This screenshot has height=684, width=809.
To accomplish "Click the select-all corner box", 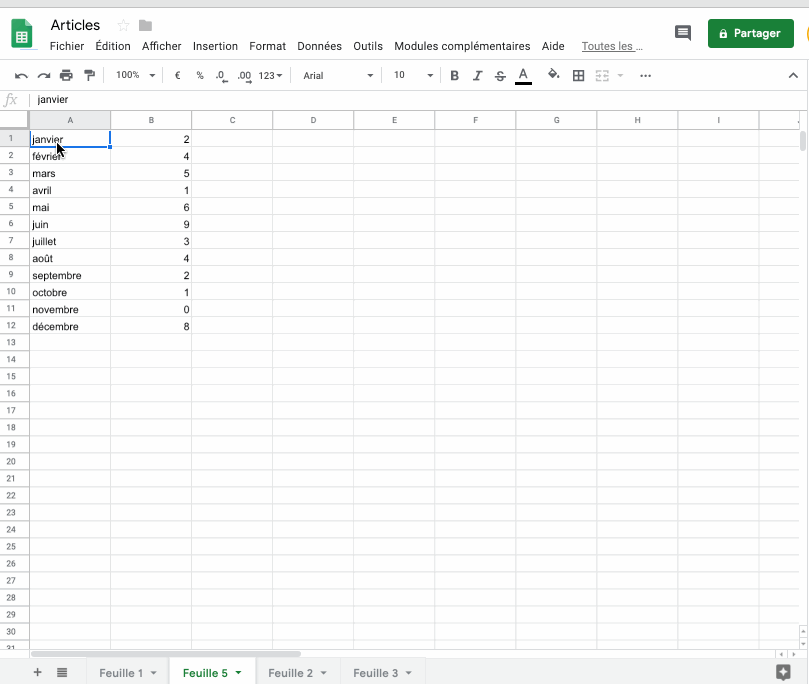I will [x=14, y=120].
